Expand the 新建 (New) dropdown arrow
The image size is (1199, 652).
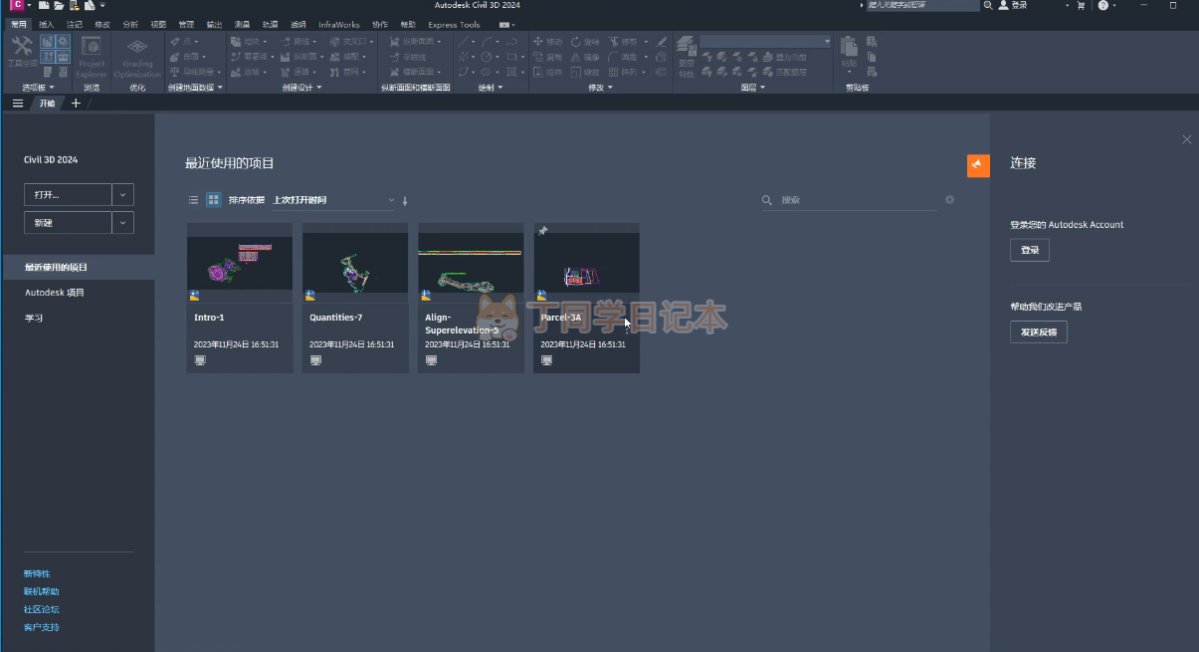coord(122,223)
